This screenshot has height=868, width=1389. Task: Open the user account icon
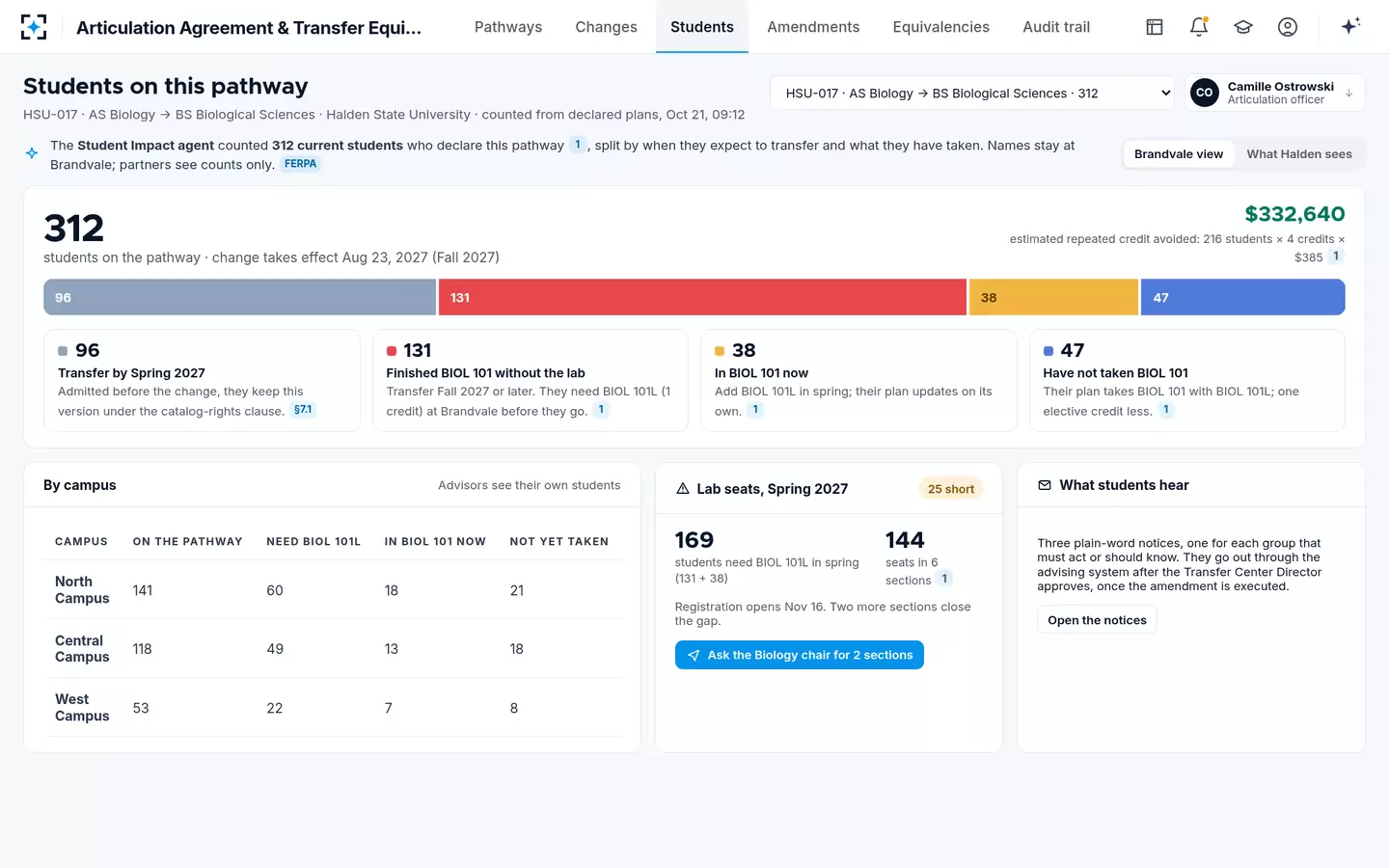point(1288,27)
